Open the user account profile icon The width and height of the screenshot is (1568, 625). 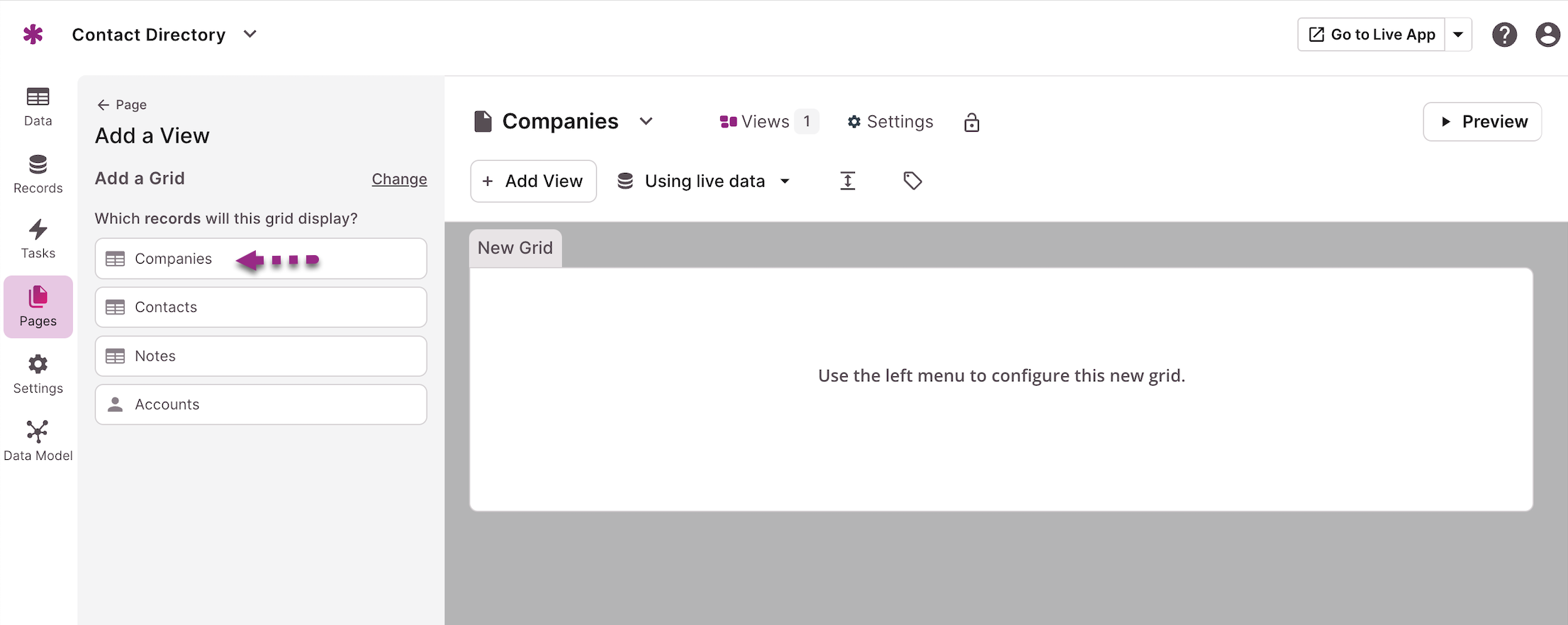1548,35
